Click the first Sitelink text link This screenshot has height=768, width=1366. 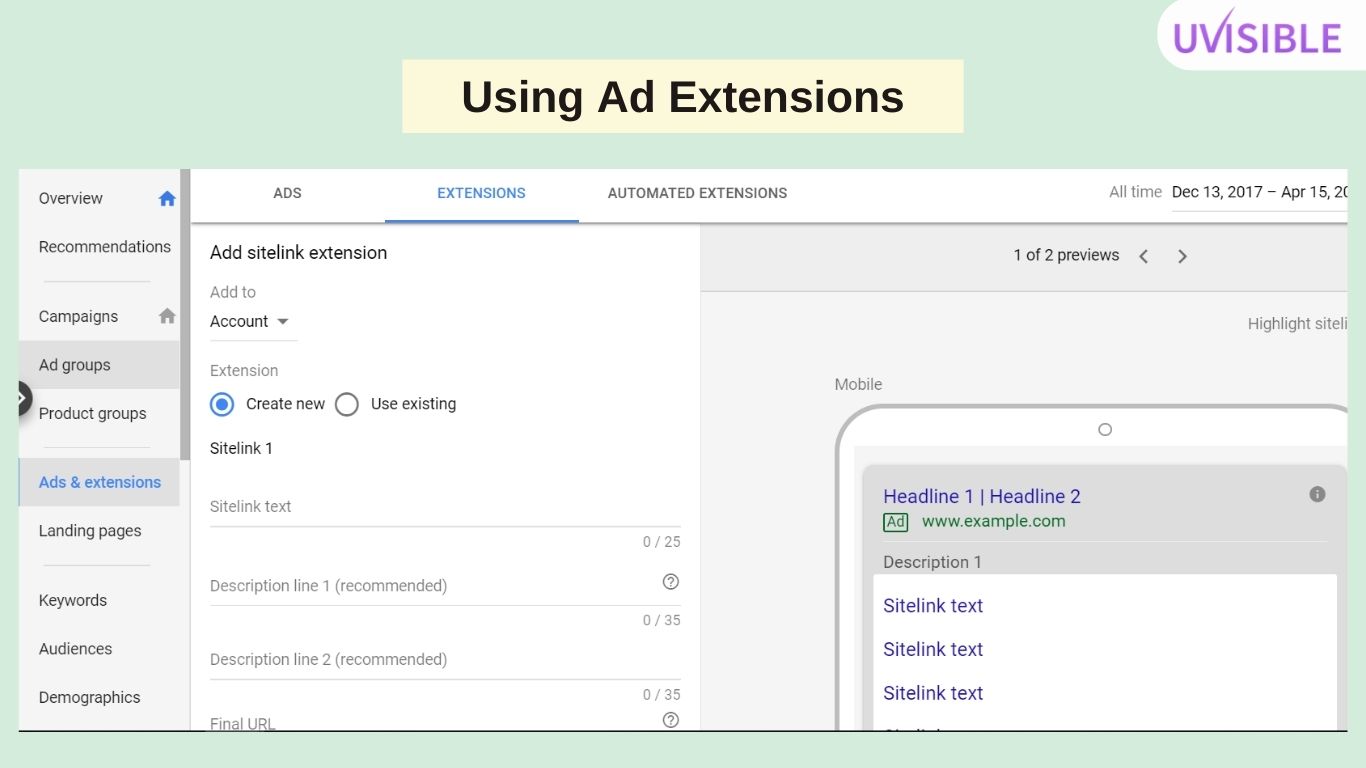pos(932,605)
